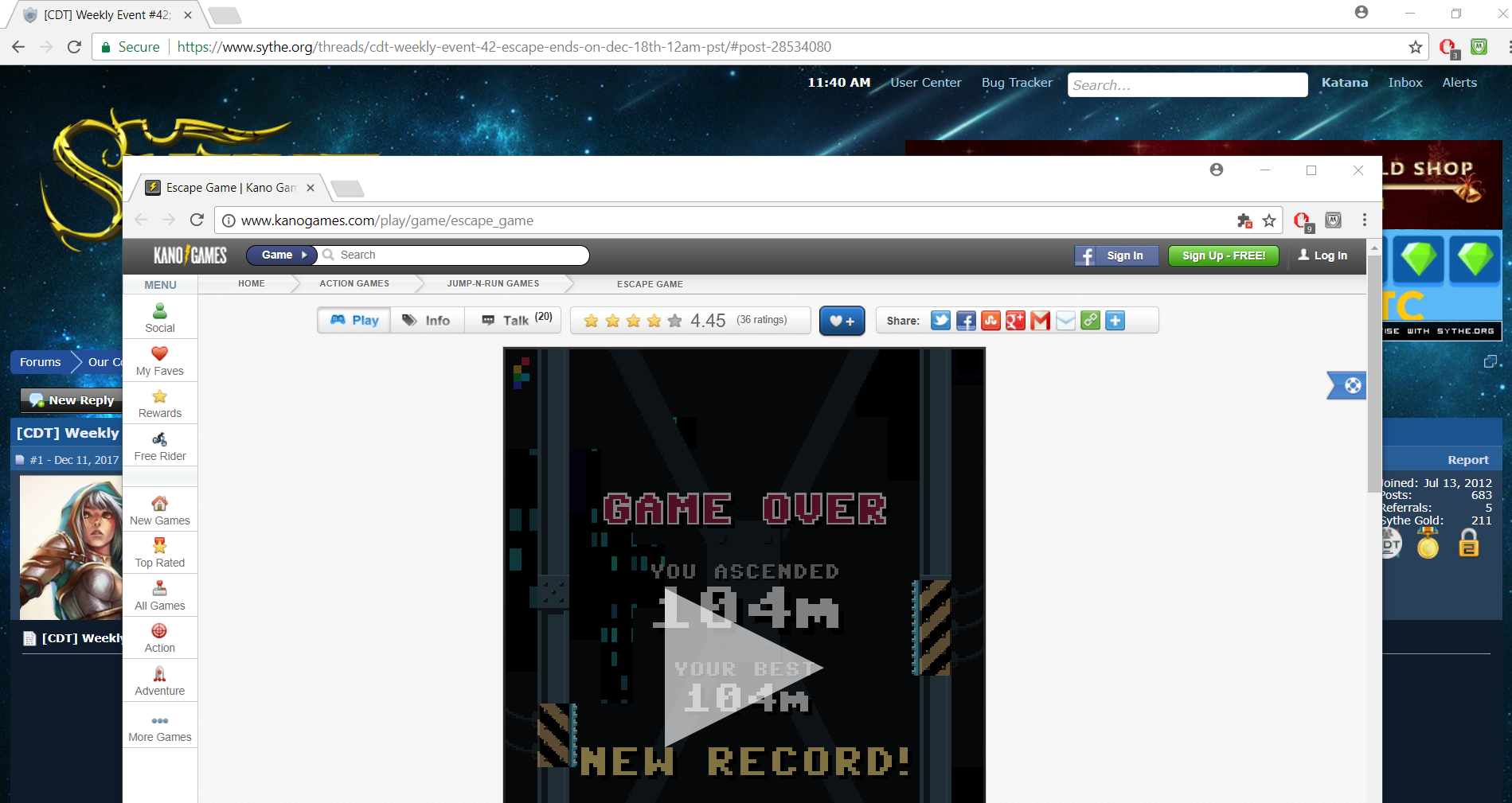Rate game three stars
Image resolution: width=1512 pixels, height=803 pixels.
(633, 321)
